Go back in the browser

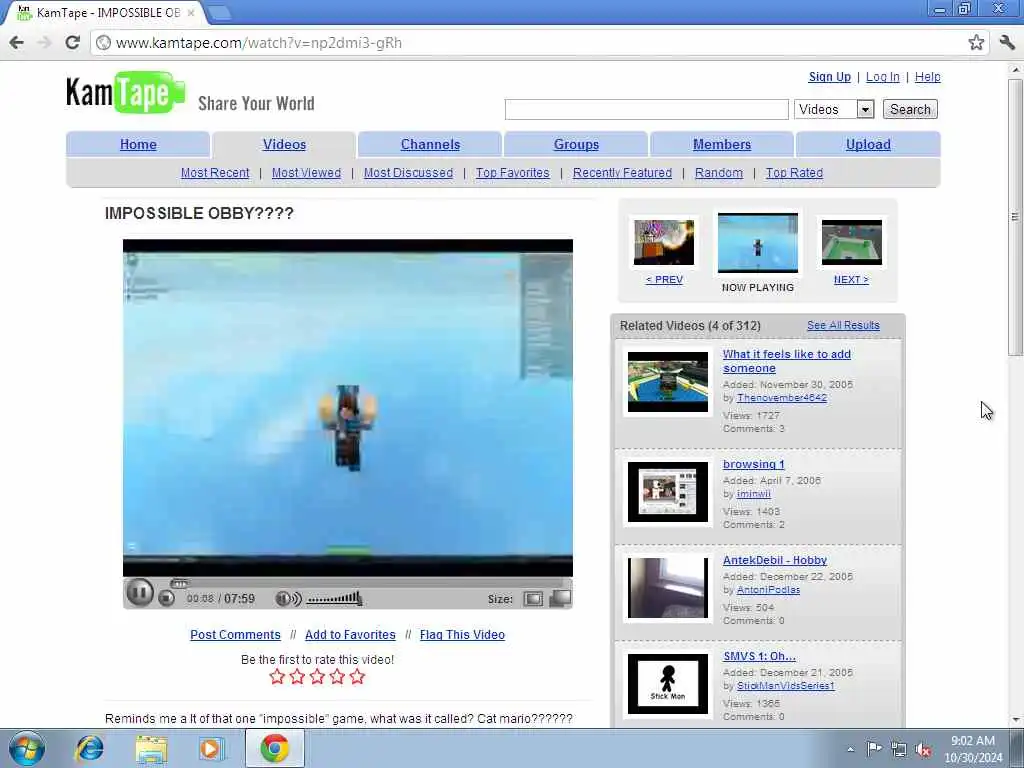(x=16, y=42)
